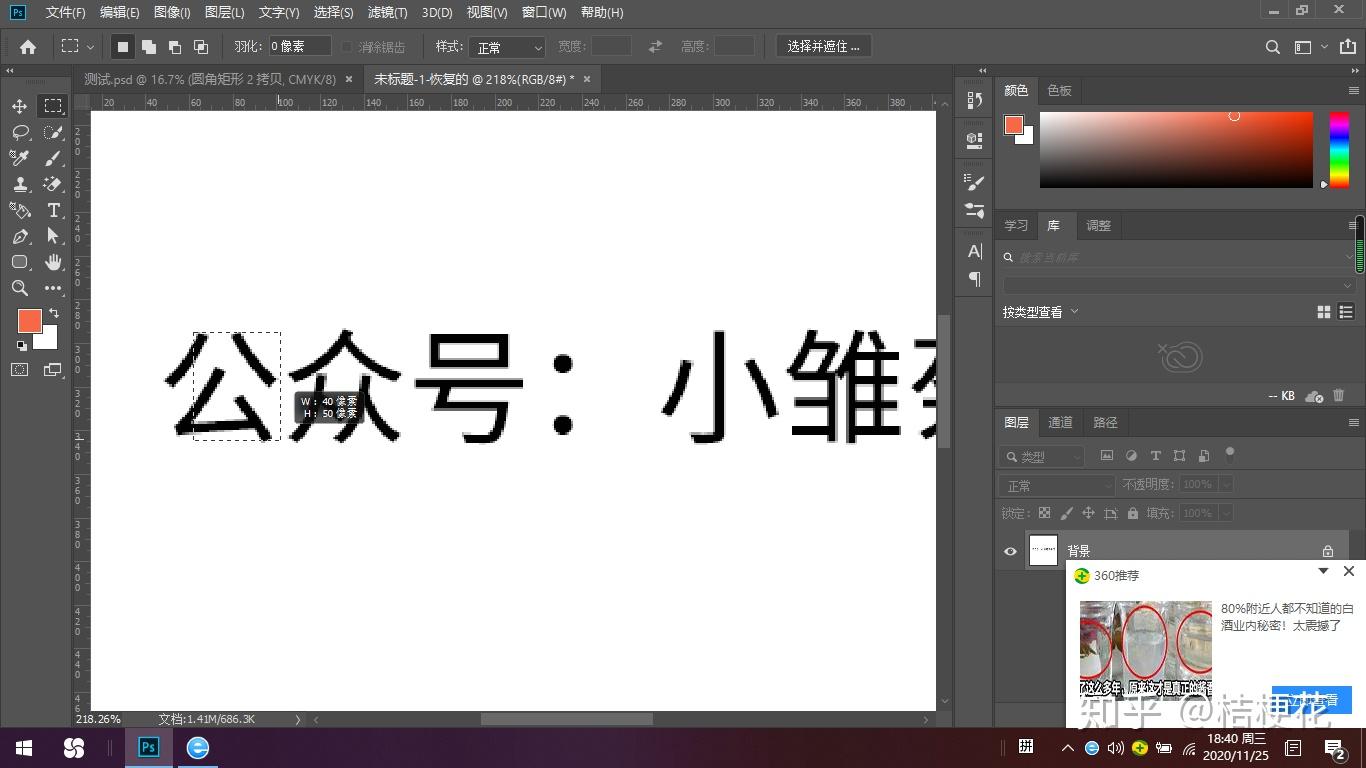This screenshot has width=1366, height=768.
Task: Switch library to list view
Action: tap(1346, 312)
